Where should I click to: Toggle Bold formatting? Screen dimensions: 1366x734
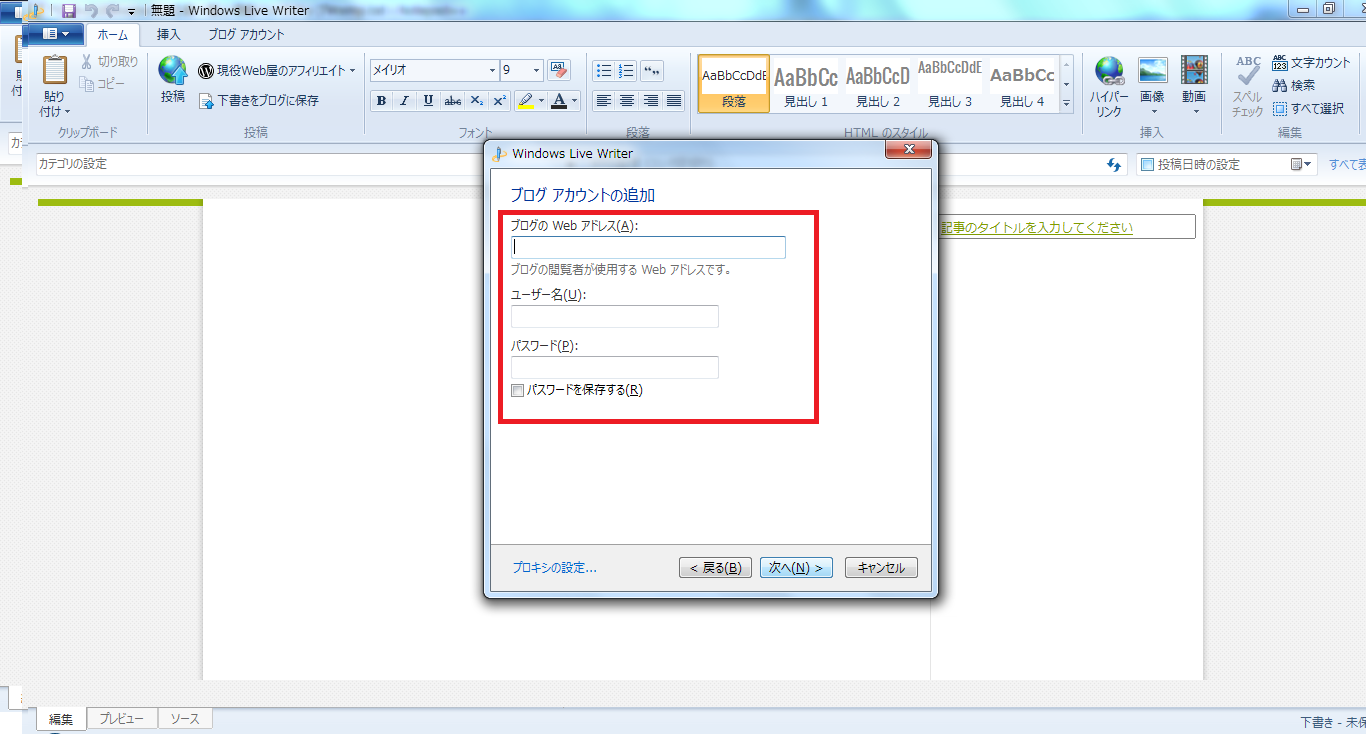381,100
